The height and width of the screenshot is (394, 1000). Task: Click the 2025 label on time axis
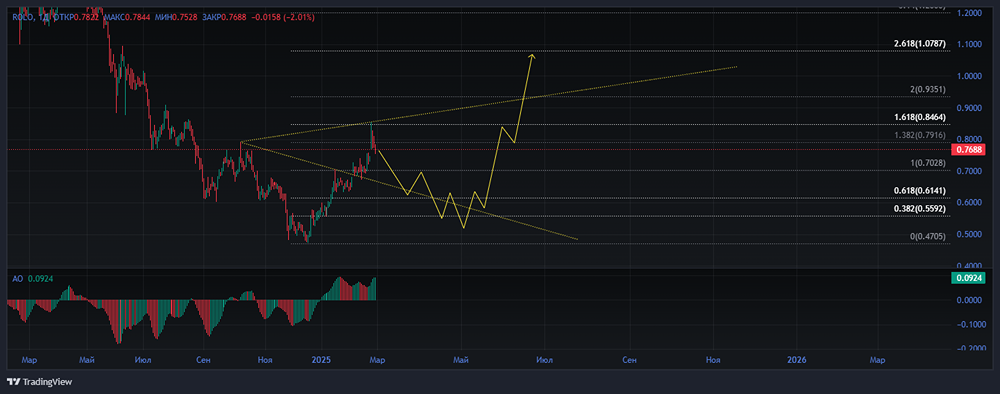(321, 360)
